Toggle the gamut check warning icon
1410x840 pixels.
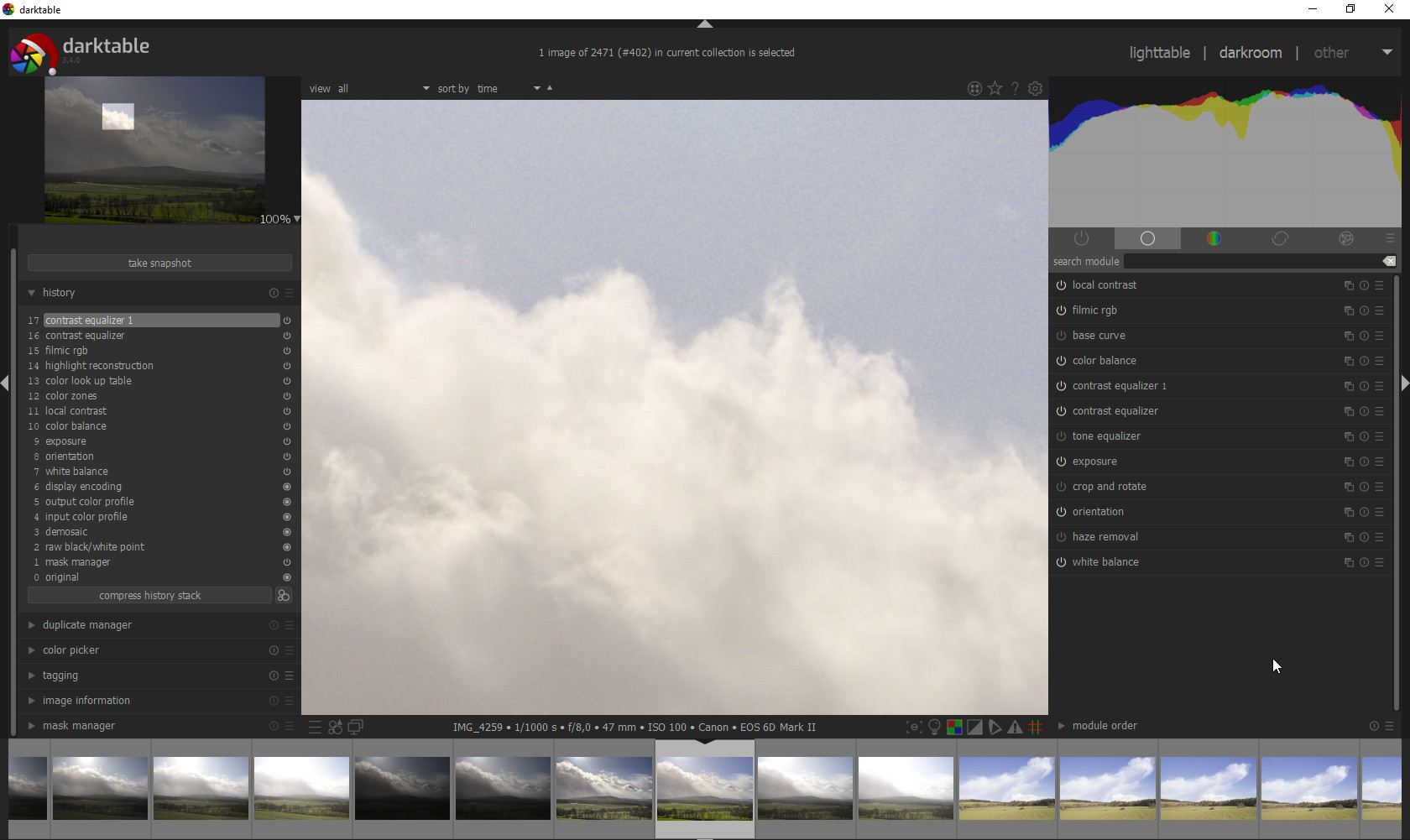click(x=1015, y=728)
